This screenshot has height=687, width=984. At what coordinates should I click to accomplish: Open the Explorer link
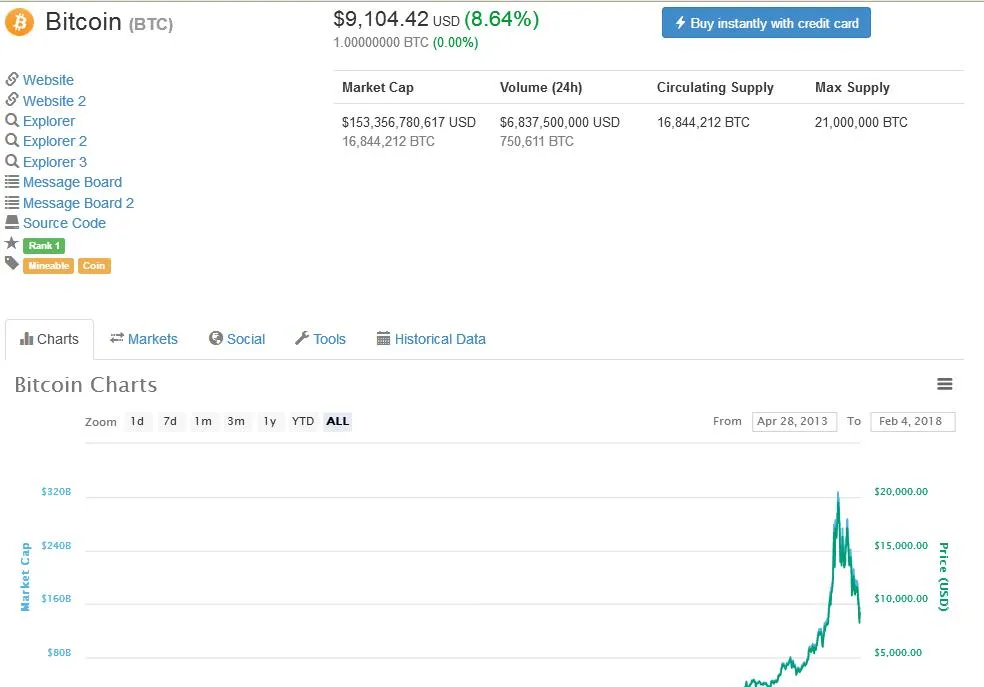pyautogui.click(x=49, y=120)
